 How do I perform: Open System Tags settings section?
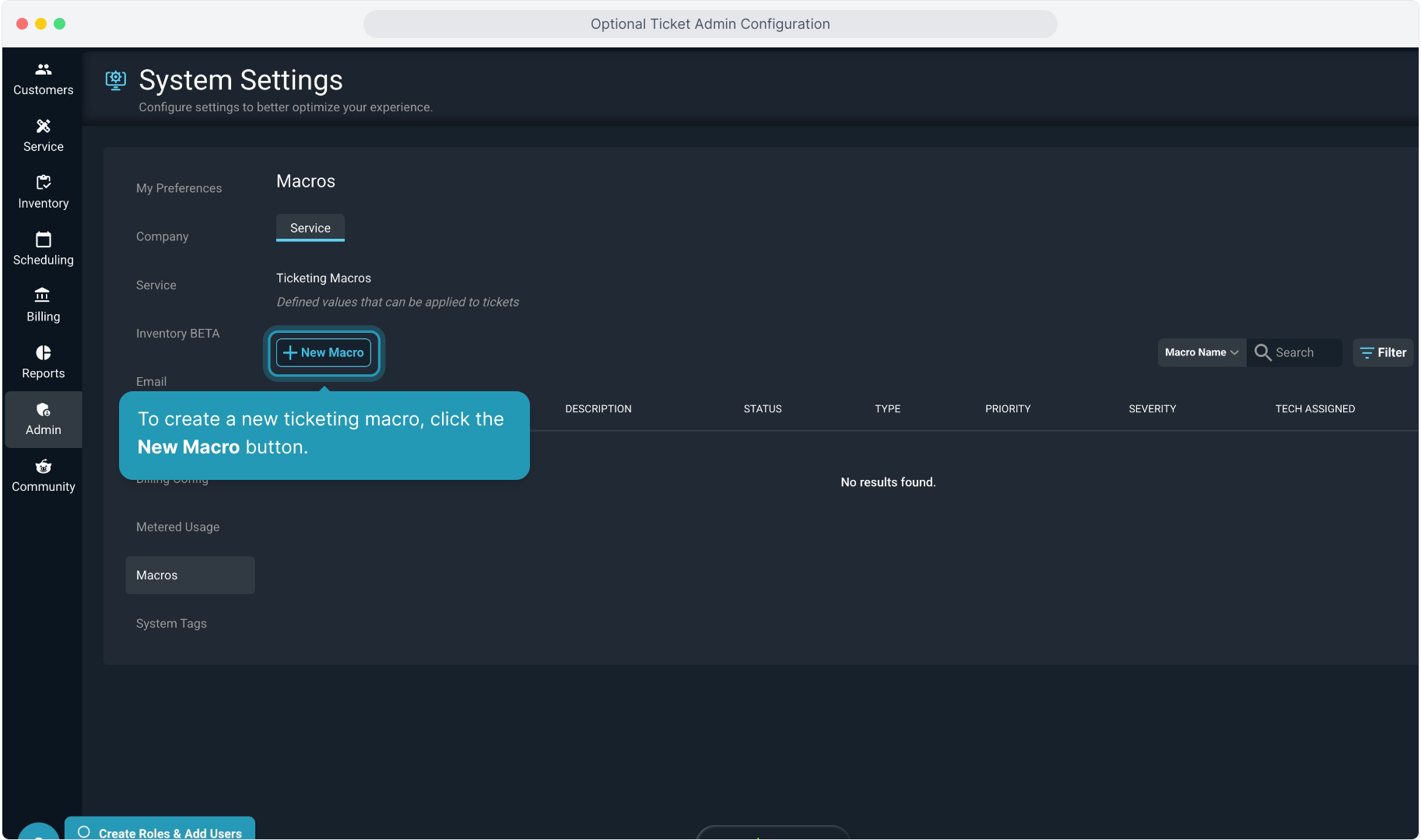coord(171,624)
